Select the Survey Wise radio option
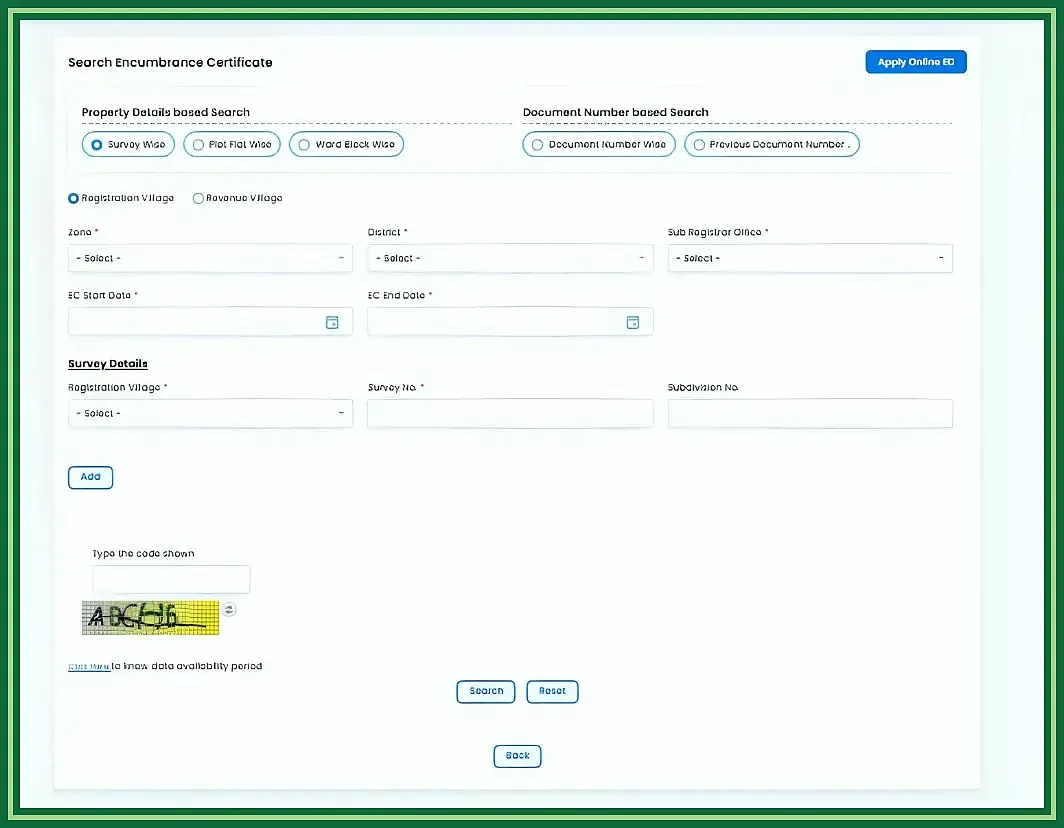Image resolution: width=1064 pixels, height=828 pixels. [128, 144]
